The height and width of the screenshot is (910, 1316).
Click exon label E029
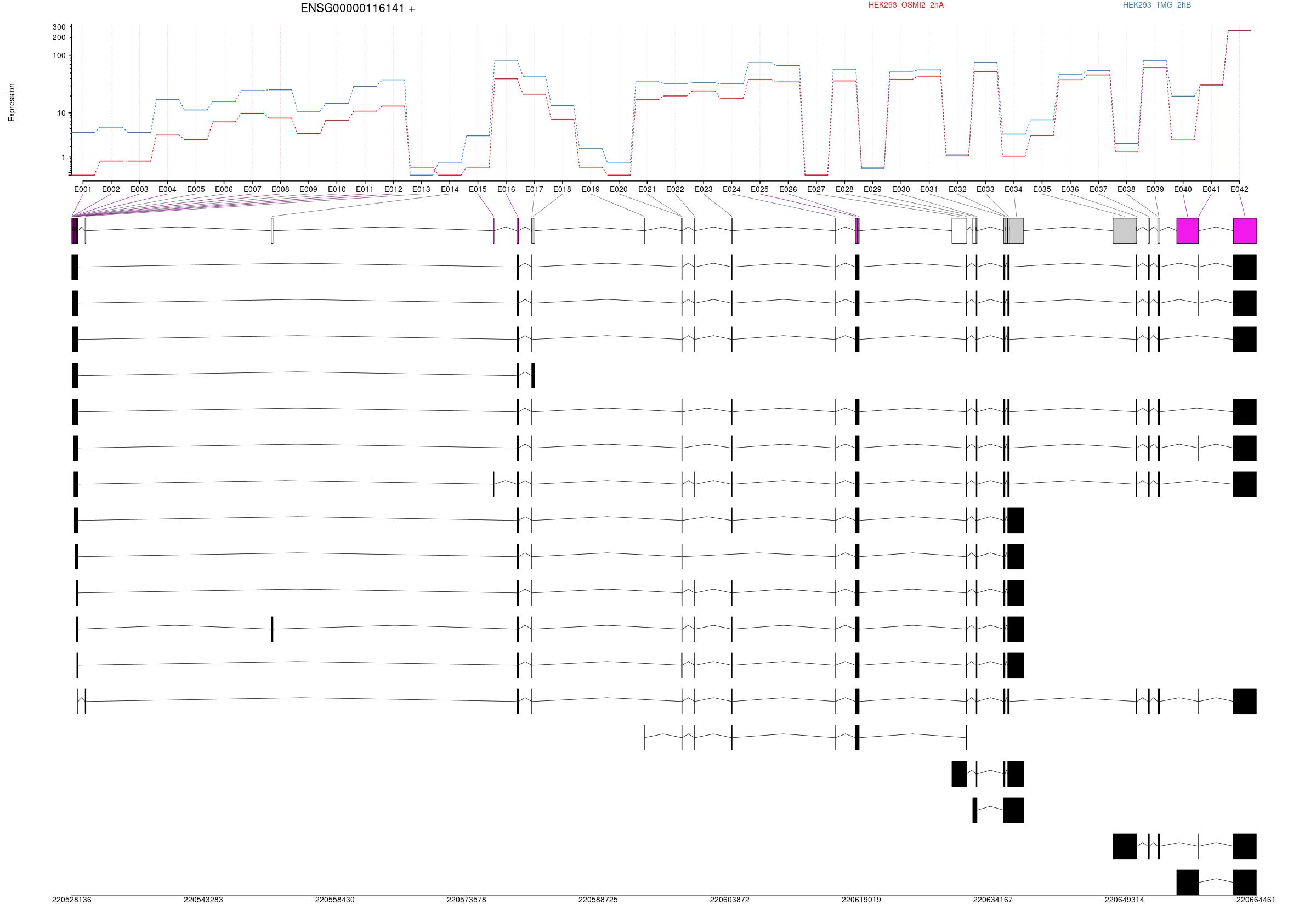(x=872, y=190)
